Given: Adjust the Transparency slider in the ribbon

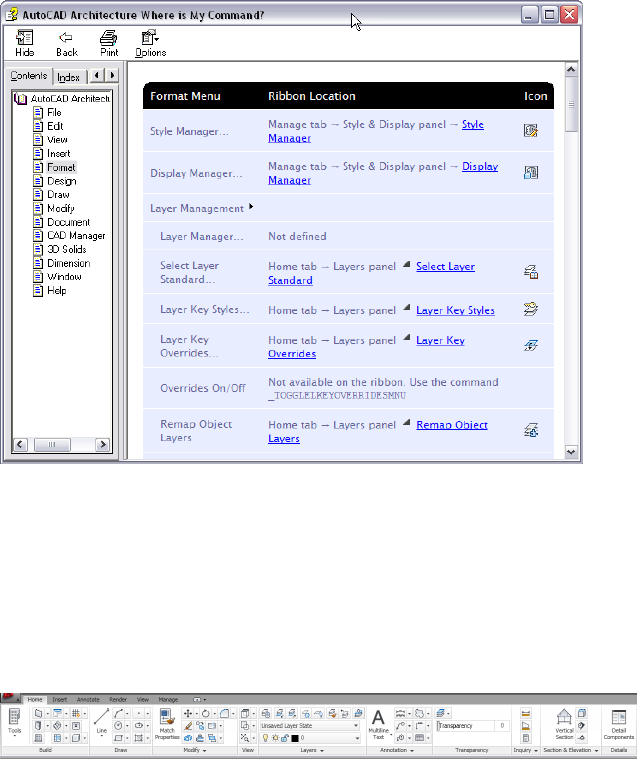Looking at the screenshot, I should [466, 726].
